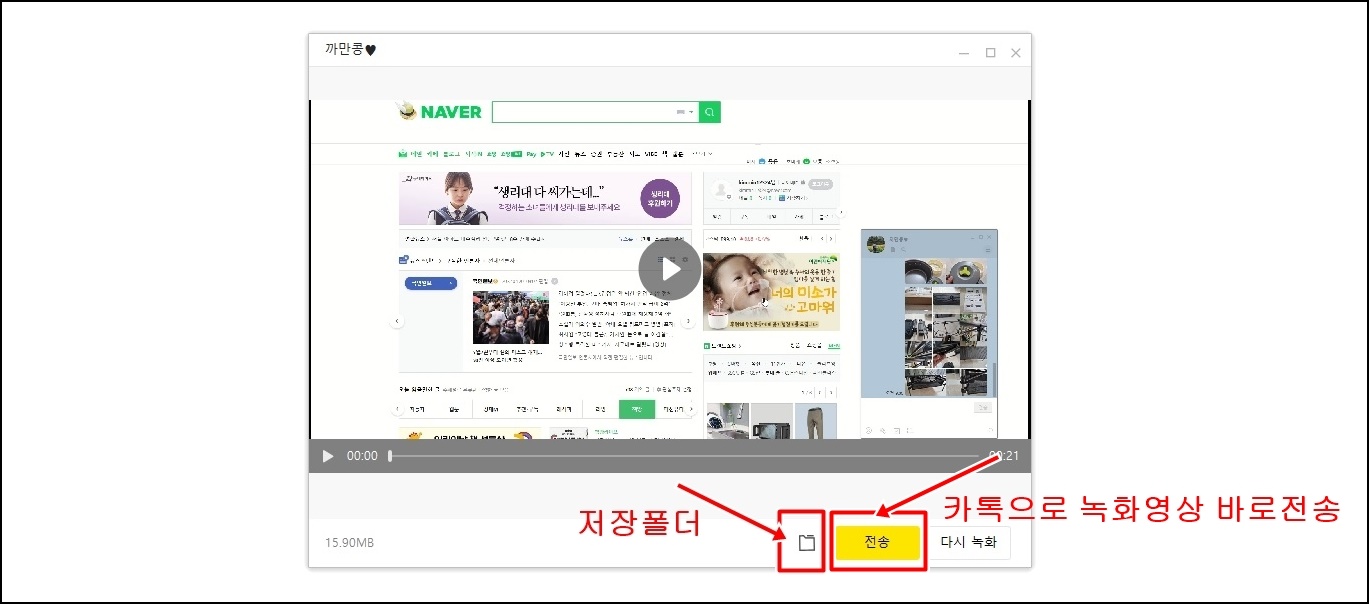Click the video seek bar track

pyautogui.click(x=684, y=456)
